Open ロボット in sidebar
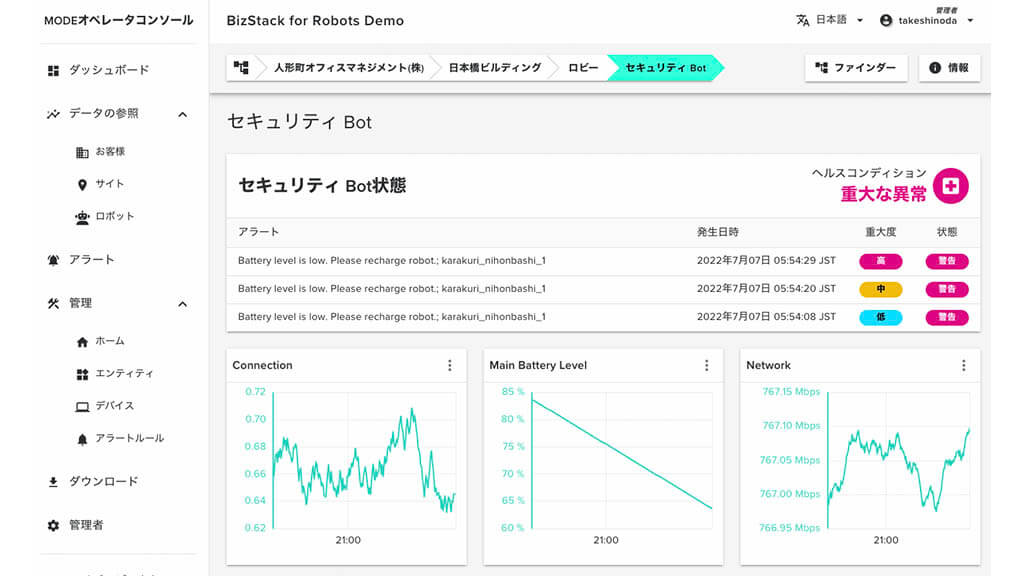Viewport: 1024px width, 576px height. (x=115, y=216)
